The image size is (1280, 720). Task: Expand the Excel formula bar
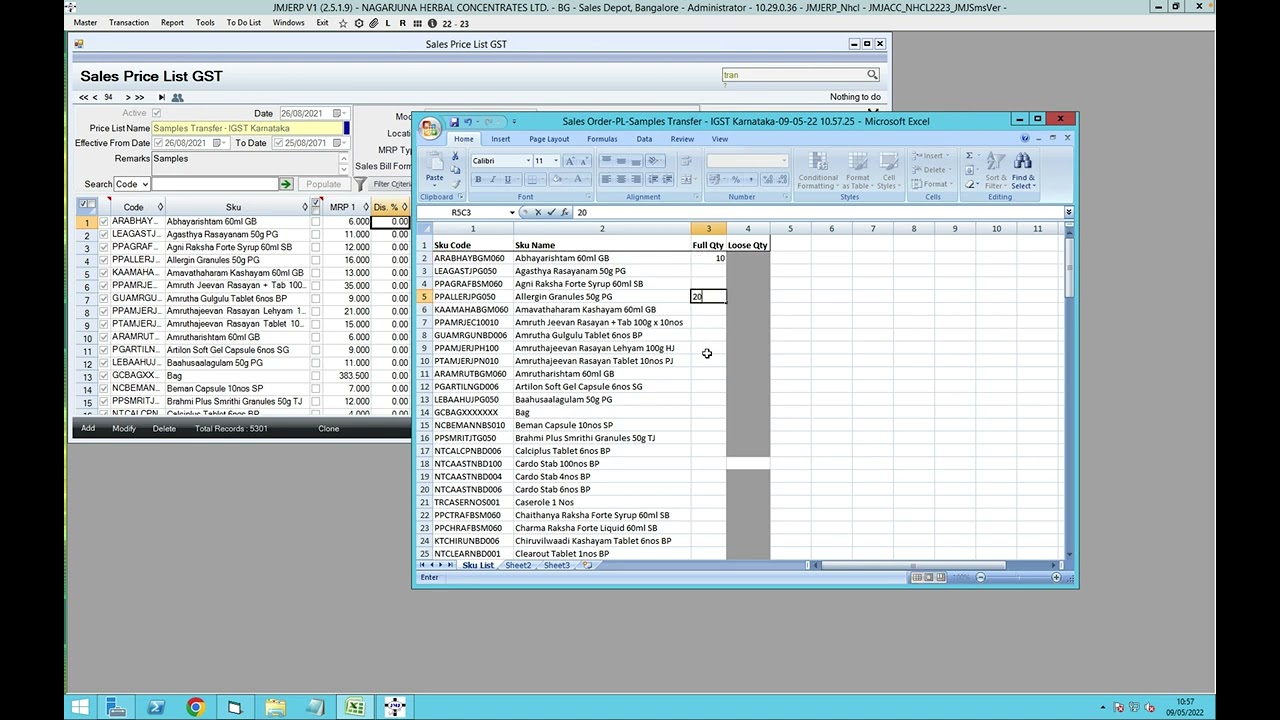(1068, 212)
